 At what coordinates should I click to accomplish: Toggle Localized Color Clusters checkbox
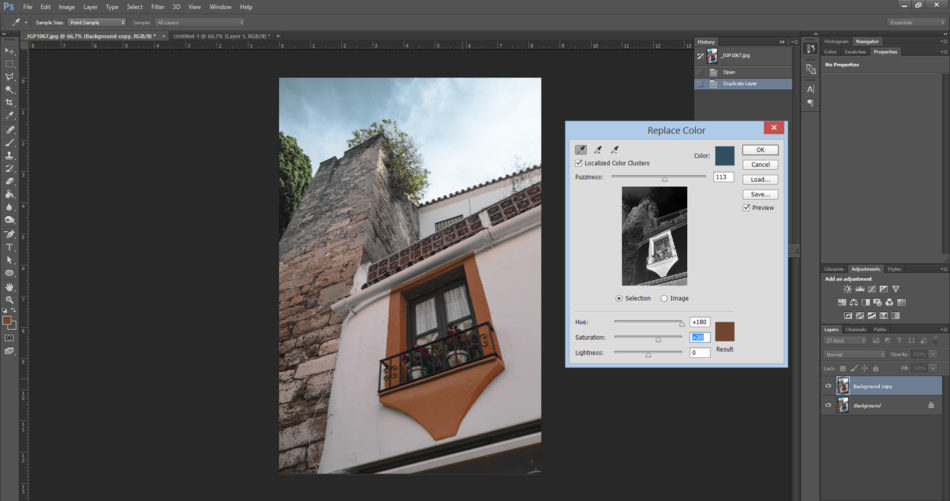coord(580,163)
